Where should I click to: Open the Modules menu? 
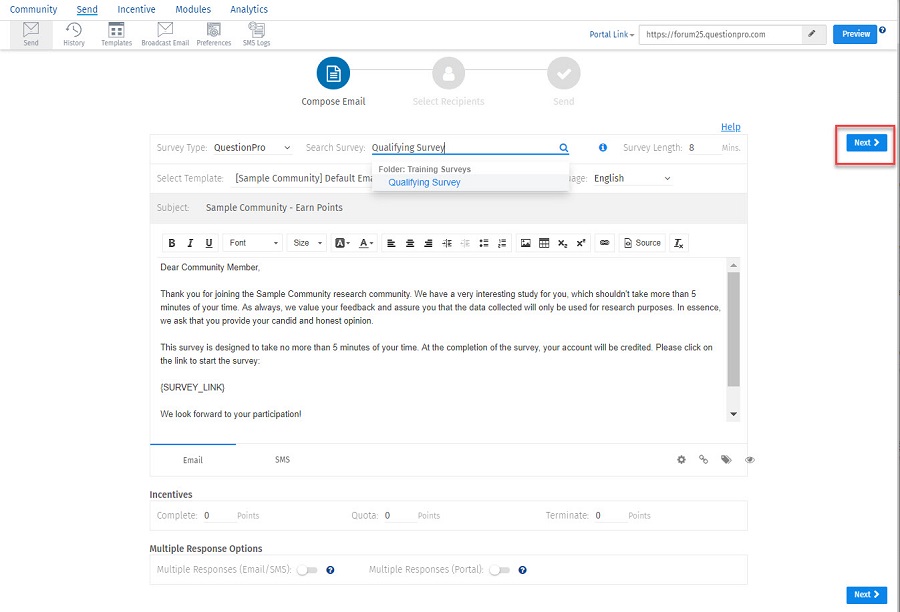click(193, 9)
